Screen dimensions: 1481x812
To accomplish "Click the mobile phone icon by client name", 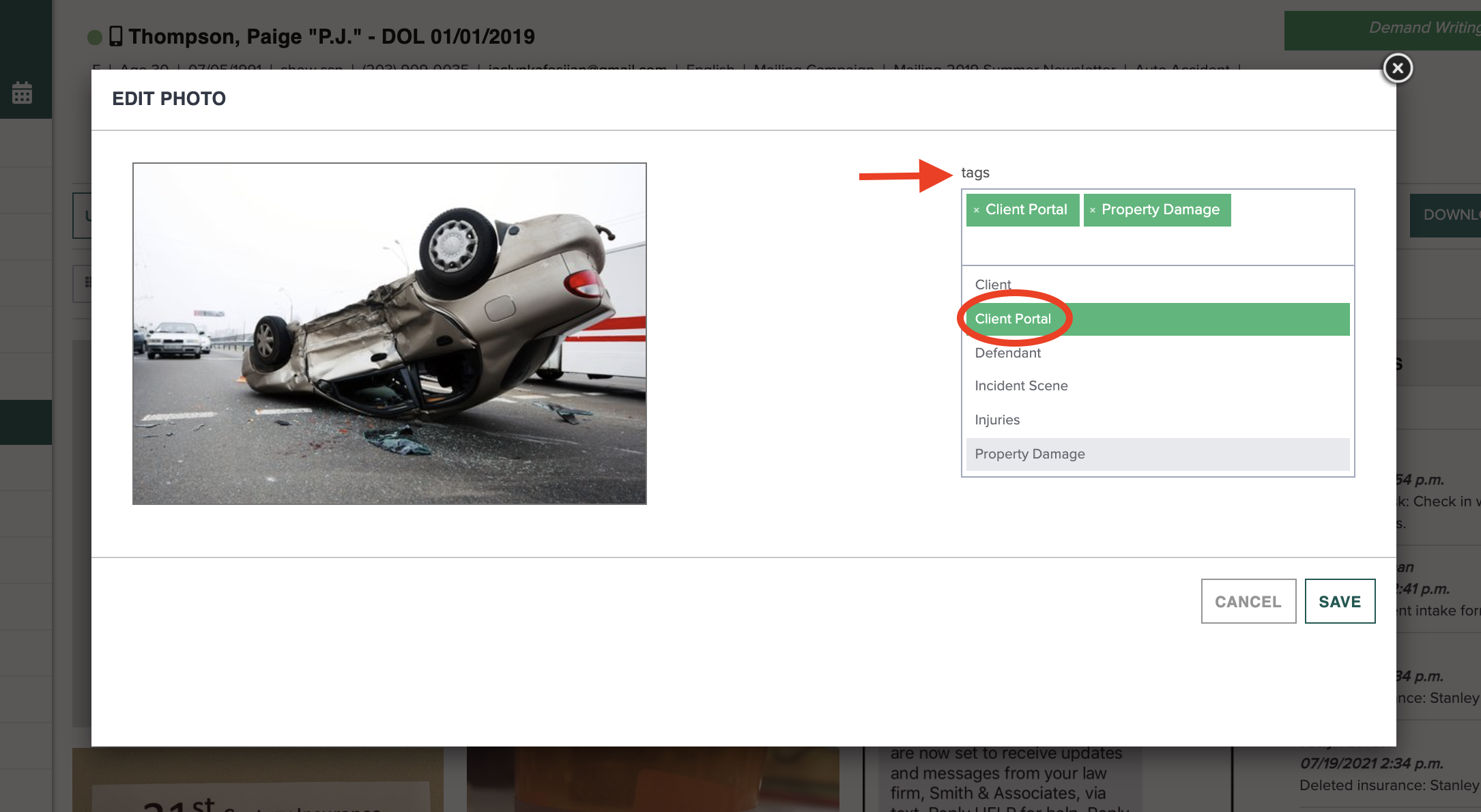I will point(116,36).
